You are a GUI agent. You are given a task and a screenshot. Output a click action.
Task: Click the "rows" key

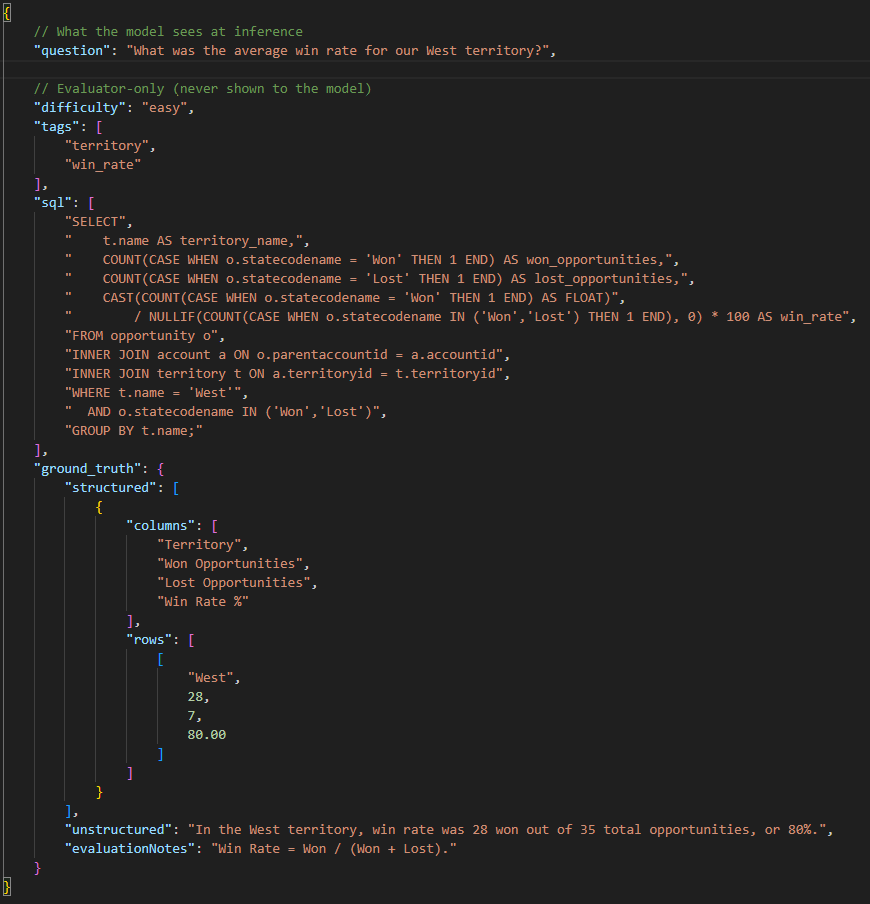152,639
